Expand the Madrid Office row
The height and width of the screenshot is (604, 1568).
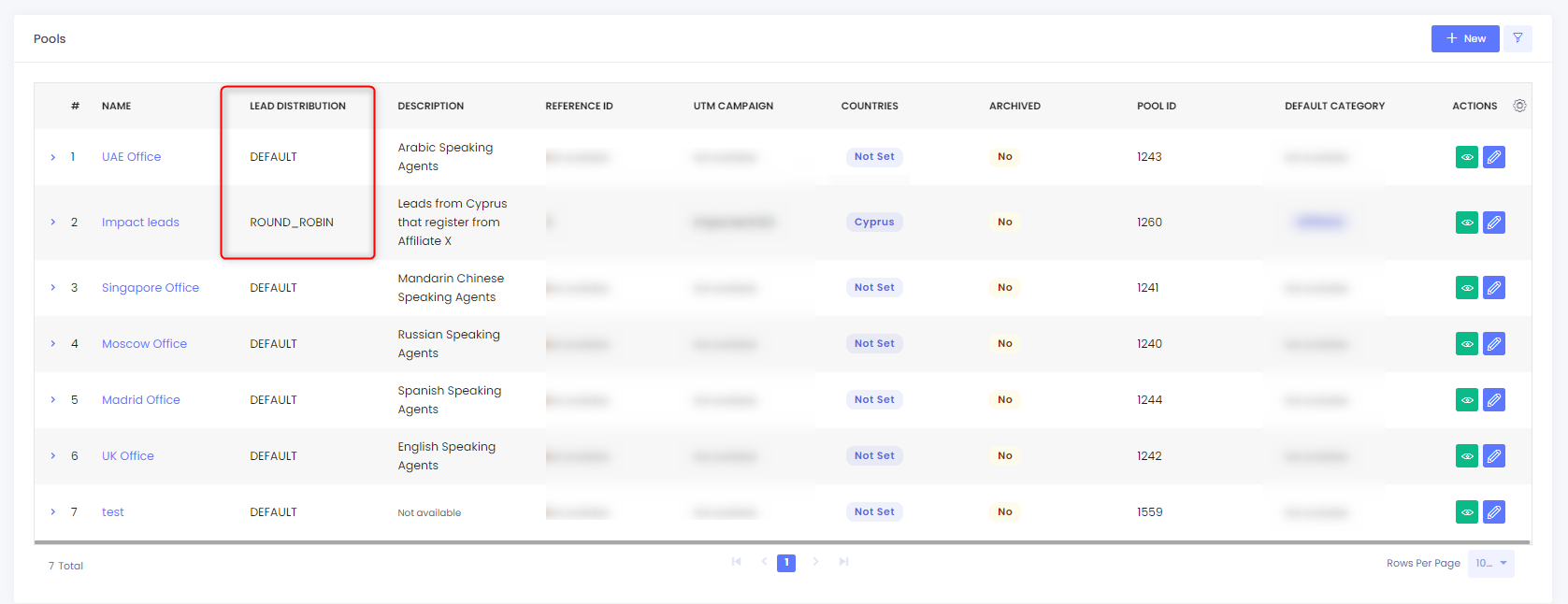(x=52, y=400)
